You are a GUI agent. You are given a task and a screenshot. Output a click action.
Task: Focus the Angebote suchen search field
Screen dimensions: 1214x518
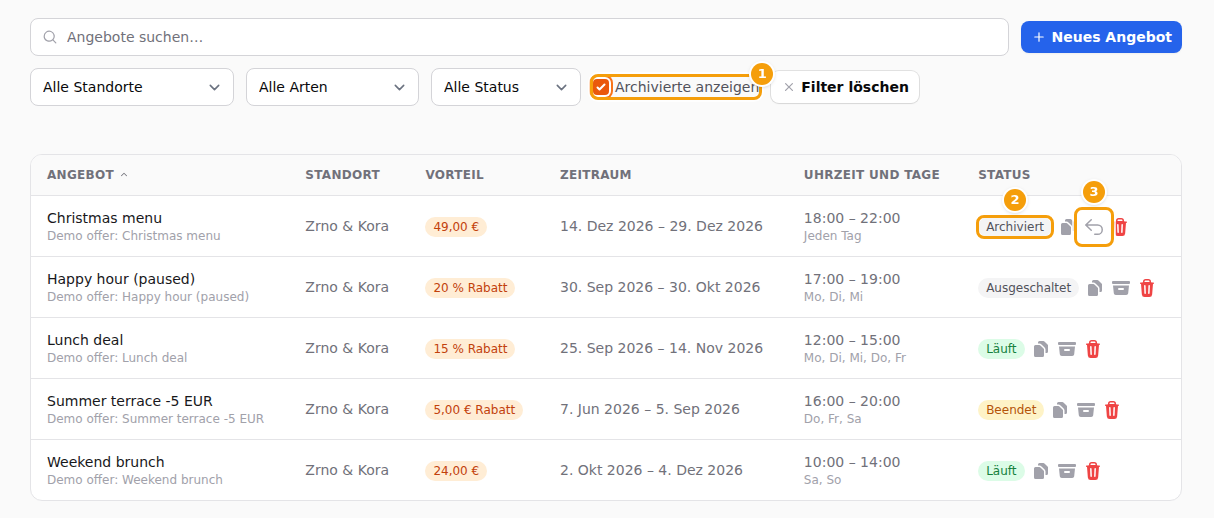pyautogui.click(x=519, y=37)
